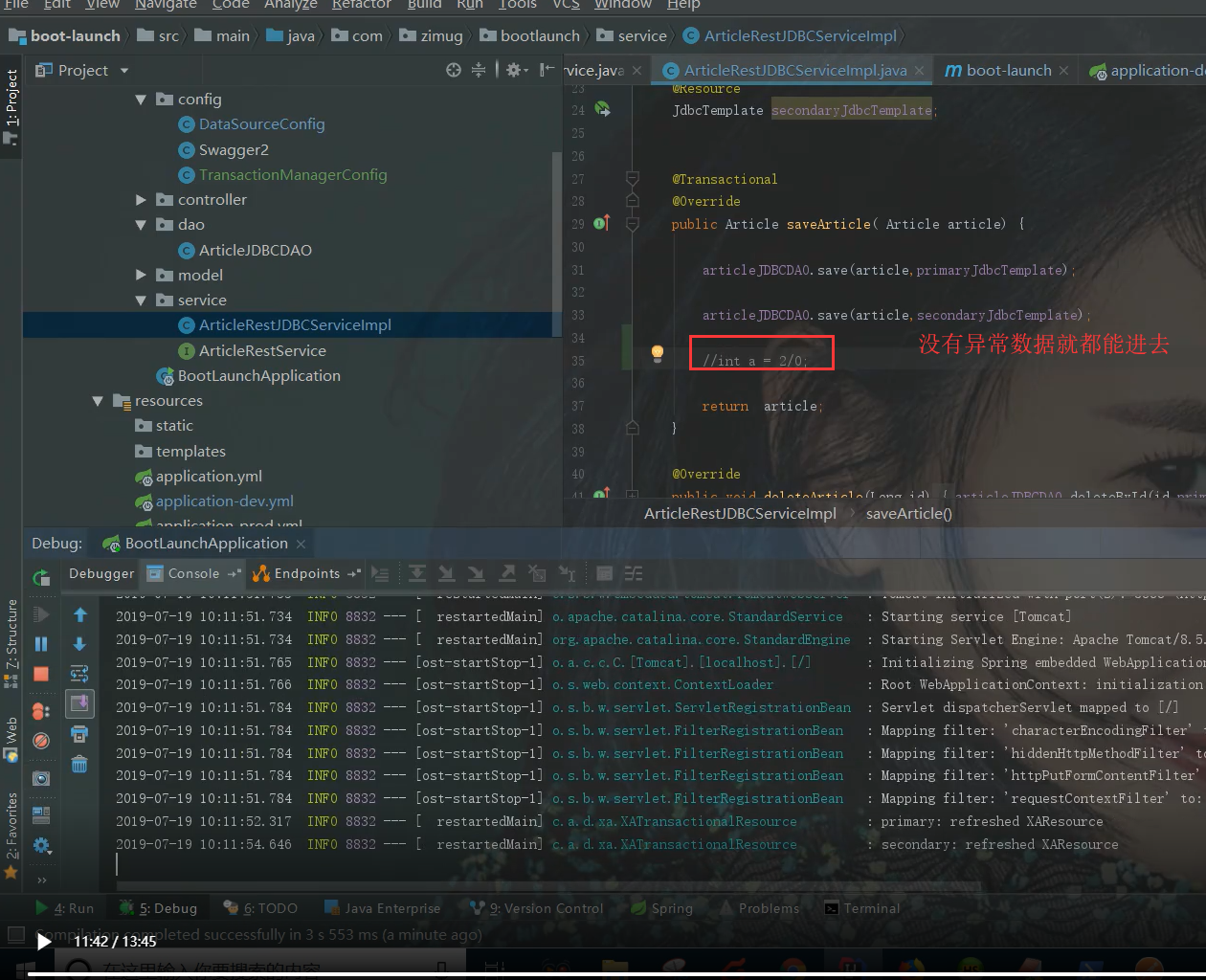Open the VCS menu
Screen dimensions: 1206x980
(566, 5)
